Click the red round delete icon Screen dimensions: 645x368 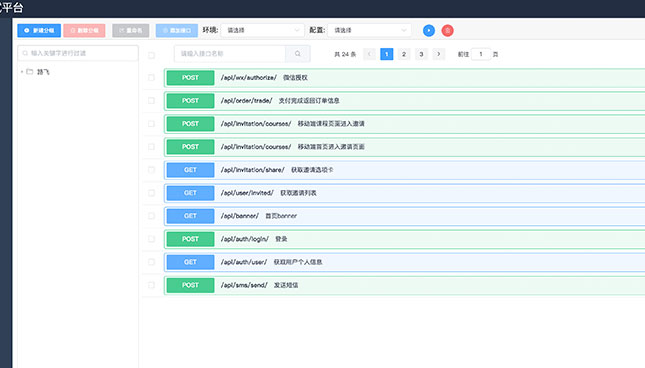448,30
